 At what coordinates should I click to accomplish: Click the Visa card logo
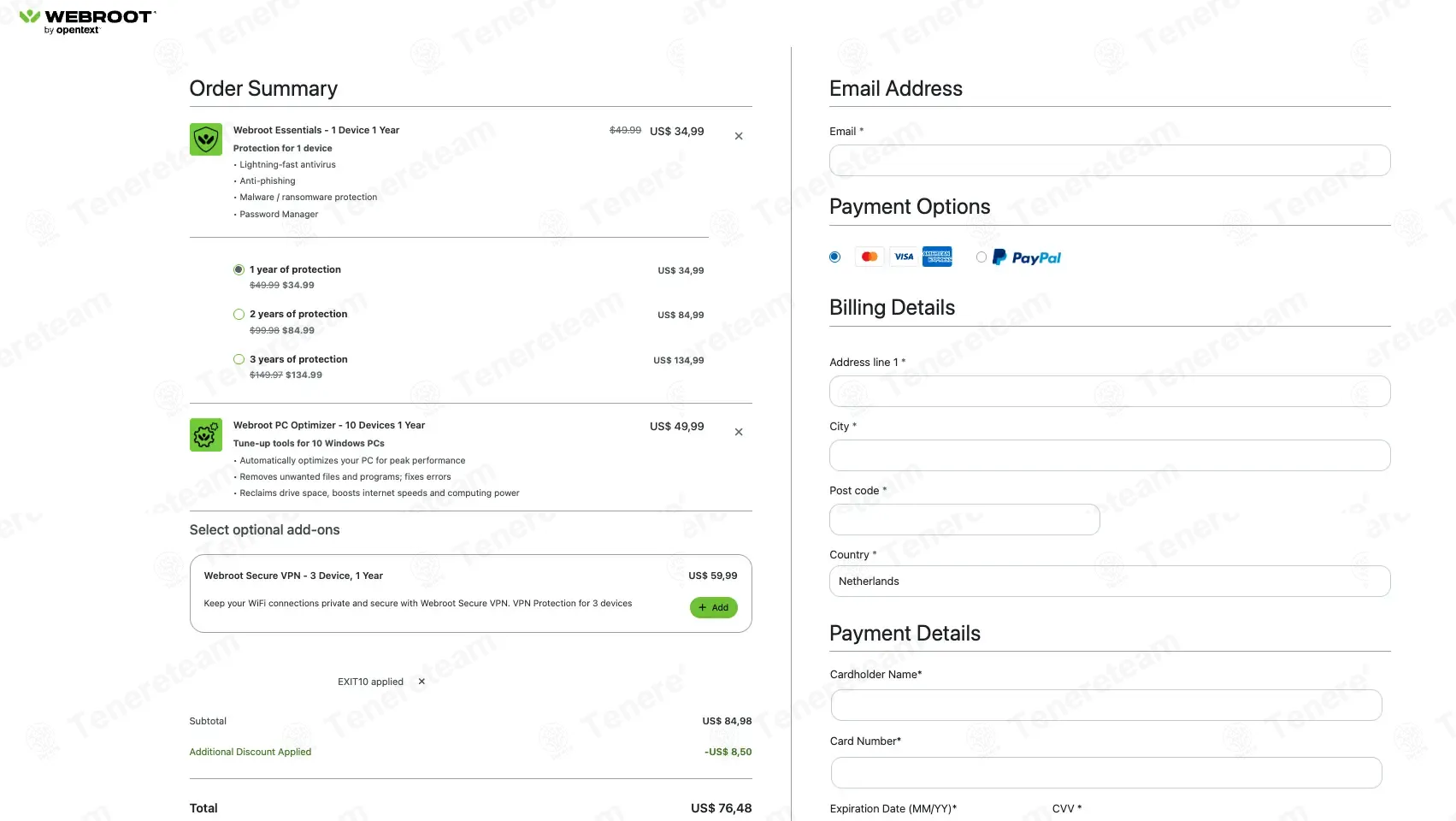click(904, 257)
